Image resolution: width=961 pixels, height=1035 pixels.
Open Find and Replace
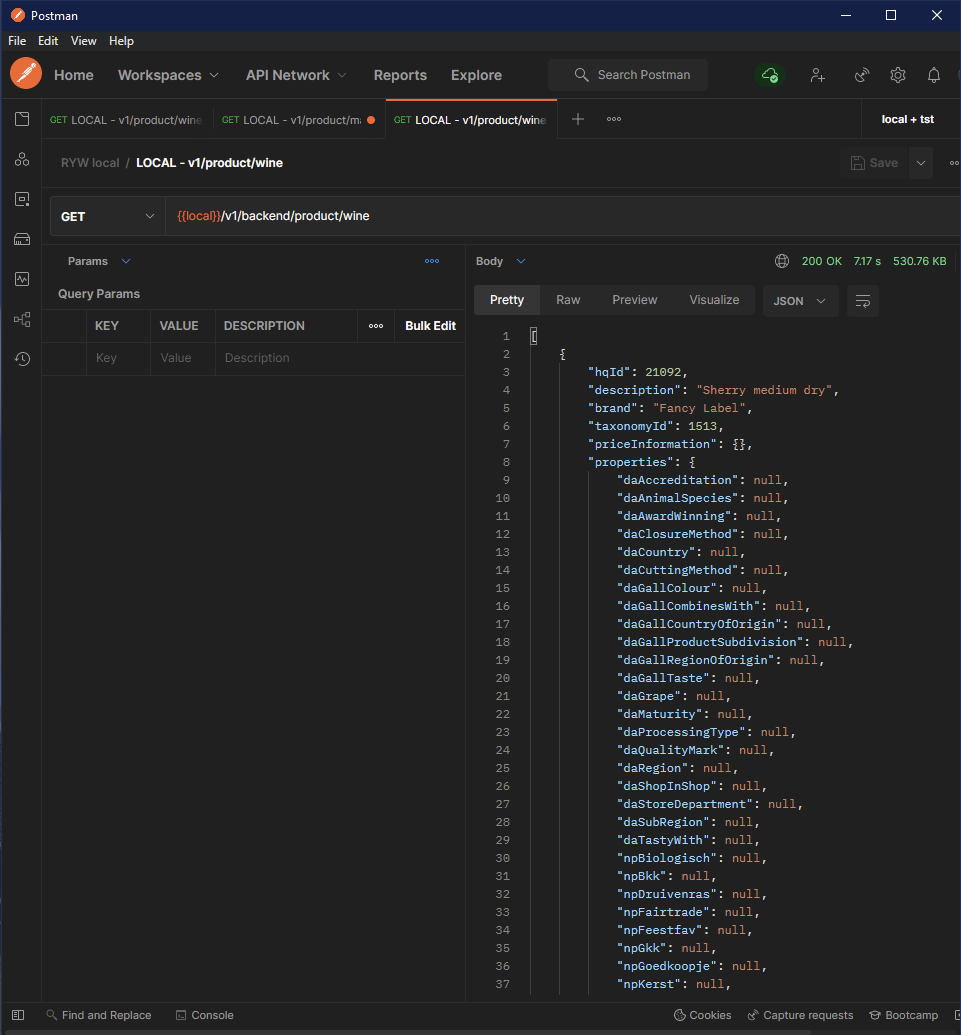pos(99,1015)
